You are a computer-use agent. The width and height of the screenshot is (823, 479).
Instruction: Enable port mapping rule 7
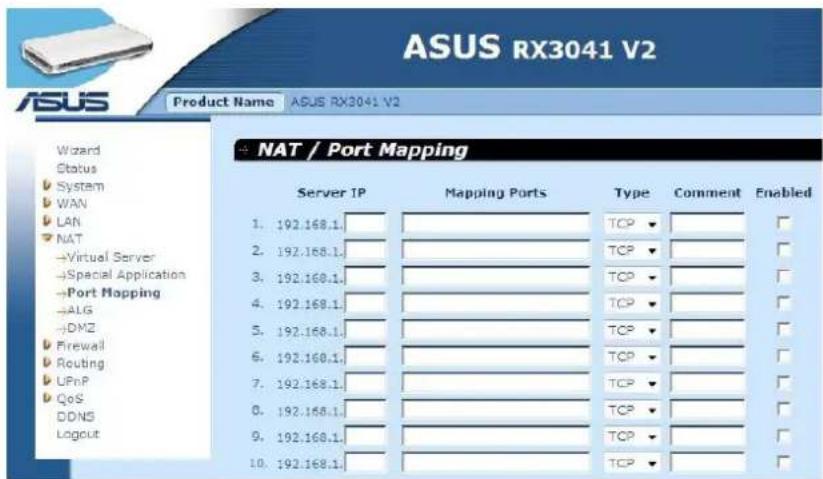[783, 383]
